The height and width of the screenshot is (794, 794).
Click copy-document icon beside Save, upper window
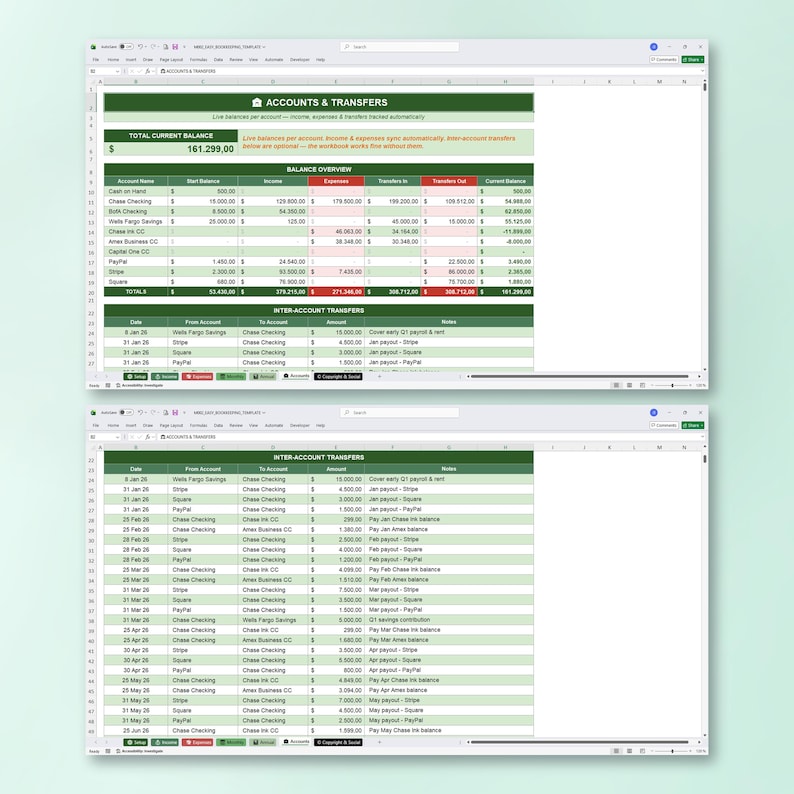click(x=166, y=47)
